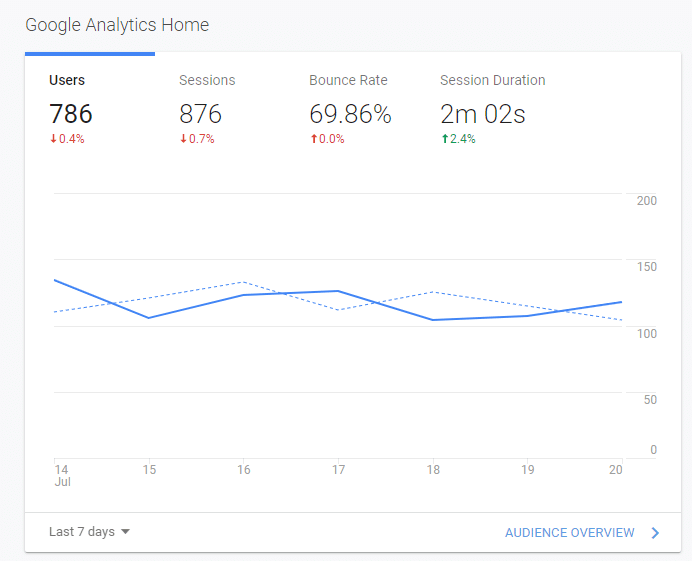The height and width of the screenshot is (561, 692).
Task: Click the Google Analytics Home heading
Action: pyautogui.click(x=117, y=25)
